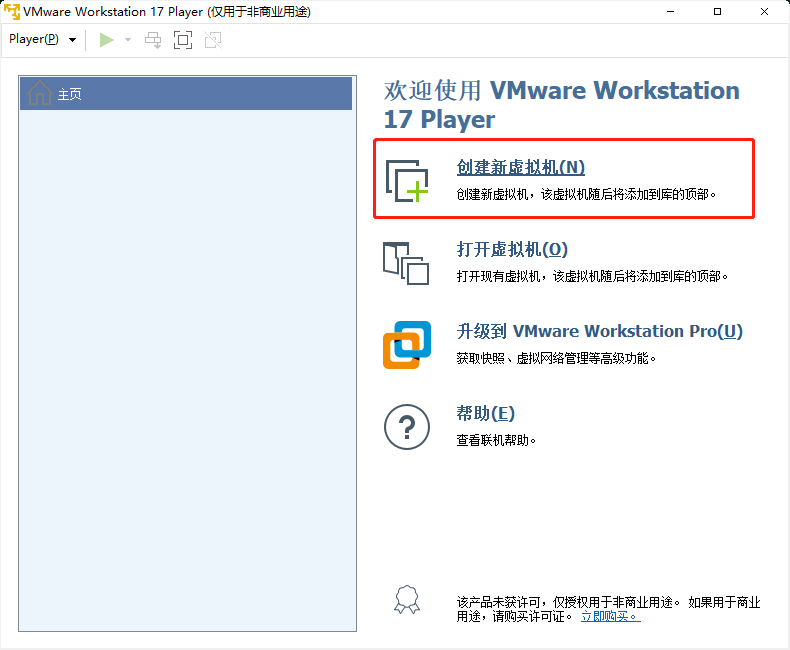The width and height of the screenshot is (790, 650).
Task: Click the description text 创建新虚拟机，该虚拟机随后将添加到库的顶部
Action: (586, 194)
